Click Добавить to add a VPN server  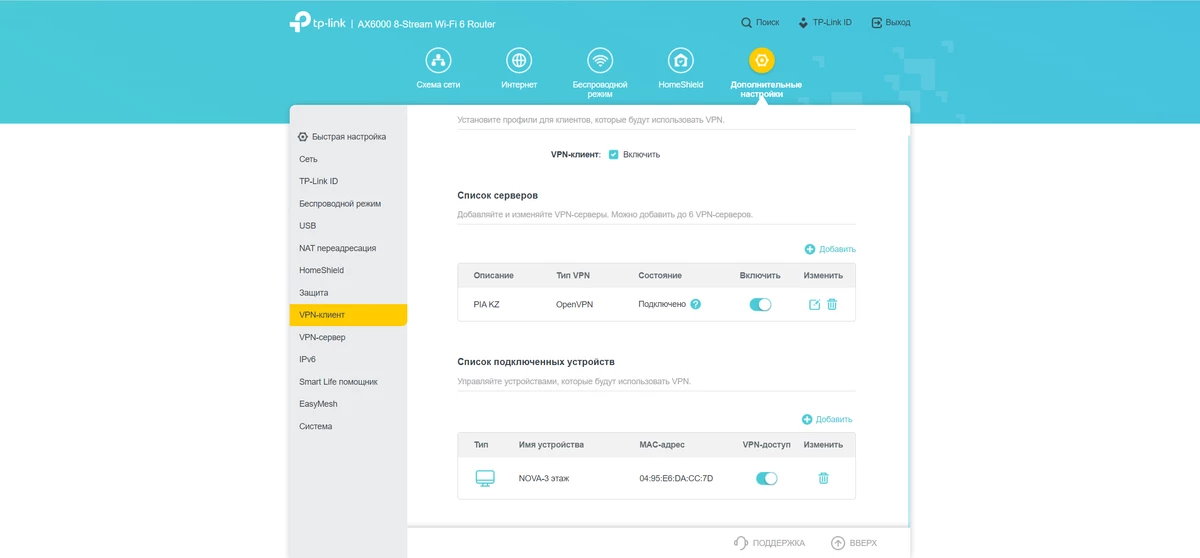click(x=830, y=249)
